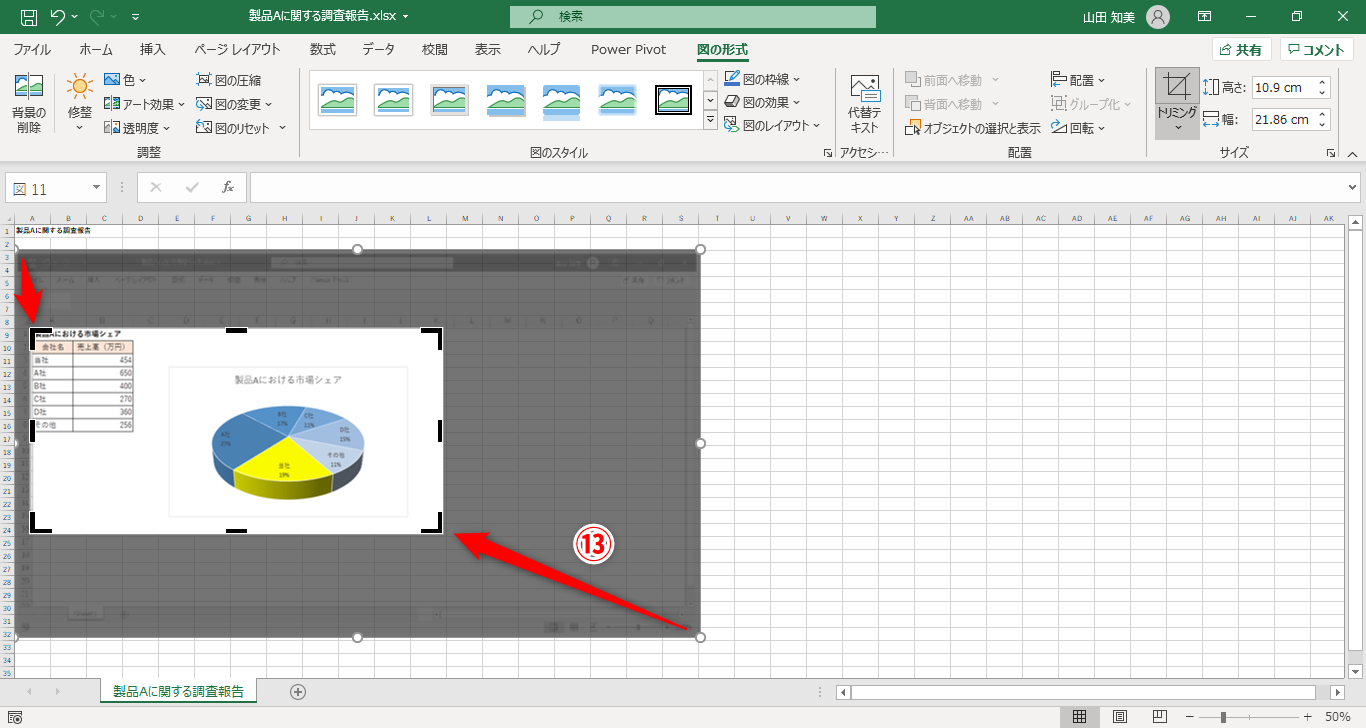Collapse the ribbon with the chevron

point(1352,154)
